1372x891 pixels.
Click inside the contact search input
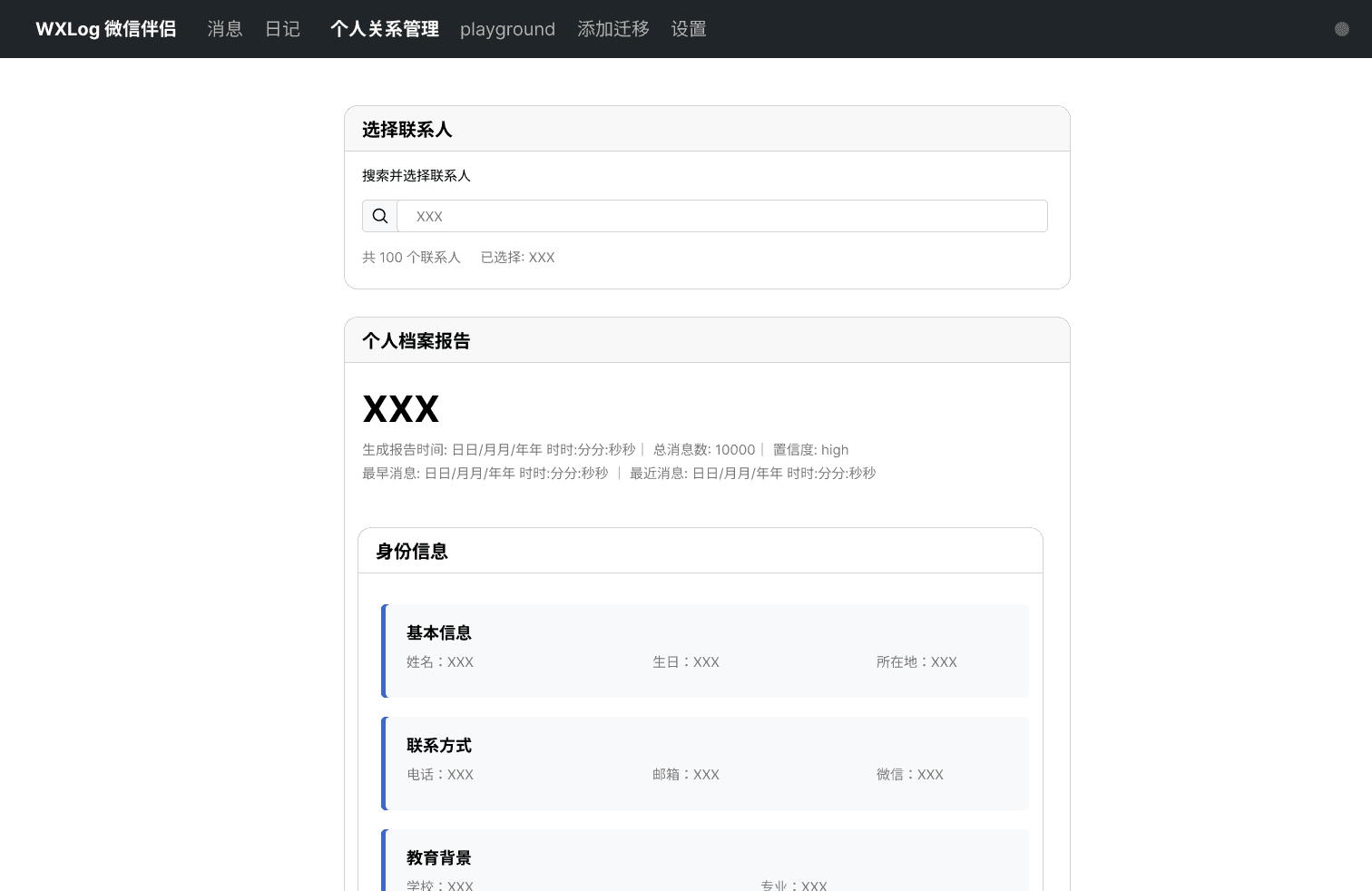(721, 216)
